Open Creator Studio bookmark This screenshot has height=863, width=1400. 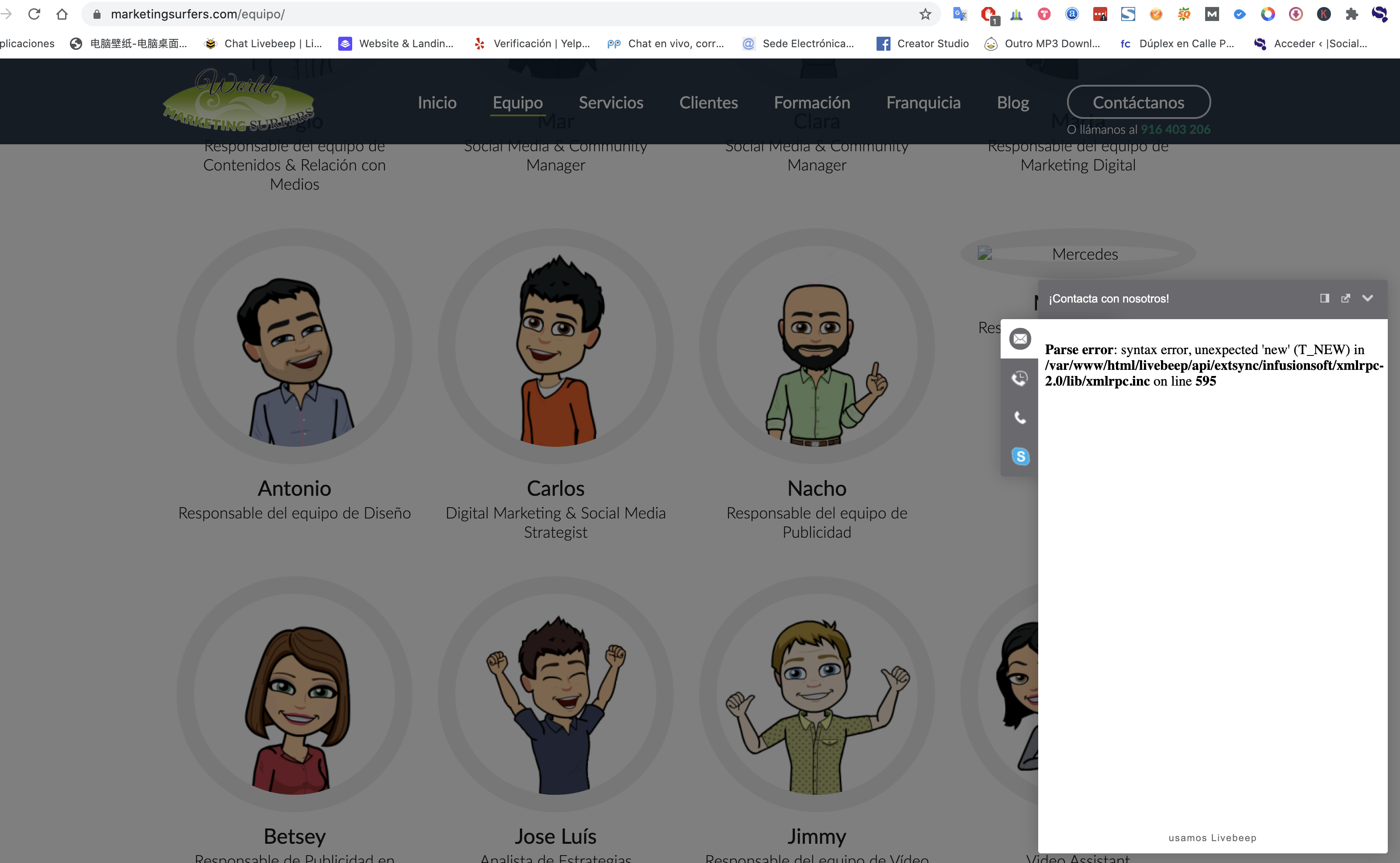tap(922, 43)
